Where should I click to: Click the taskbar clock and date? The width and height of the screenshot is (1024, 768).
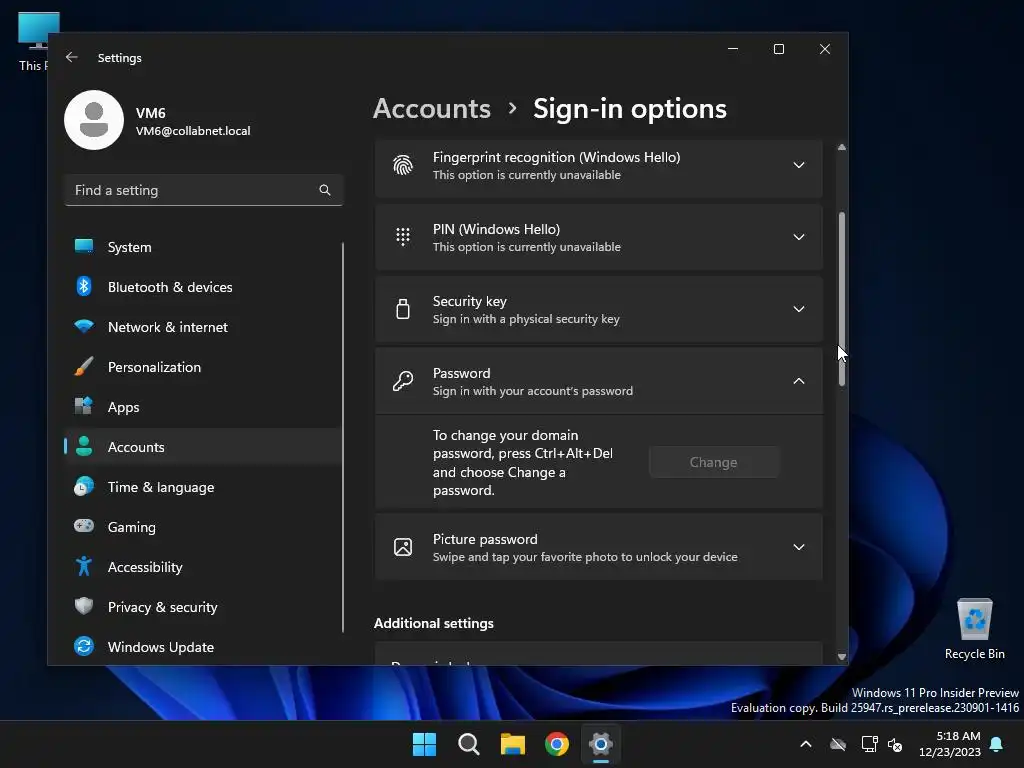[950, 744]
